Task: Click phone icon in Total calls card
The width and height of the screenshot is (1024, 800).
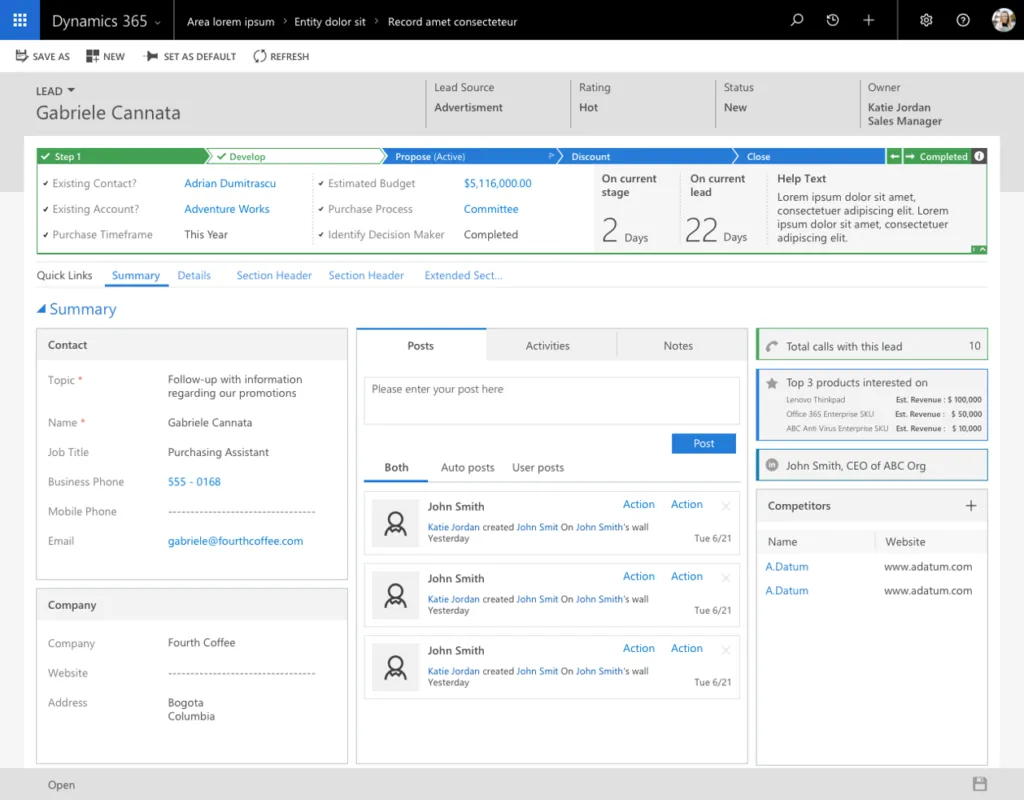Action: [772, 346]
